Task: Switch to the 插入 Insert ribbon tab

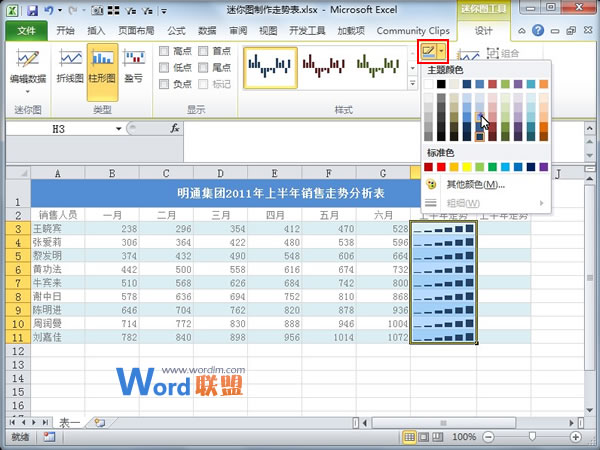Action: [x=96, y=31]
